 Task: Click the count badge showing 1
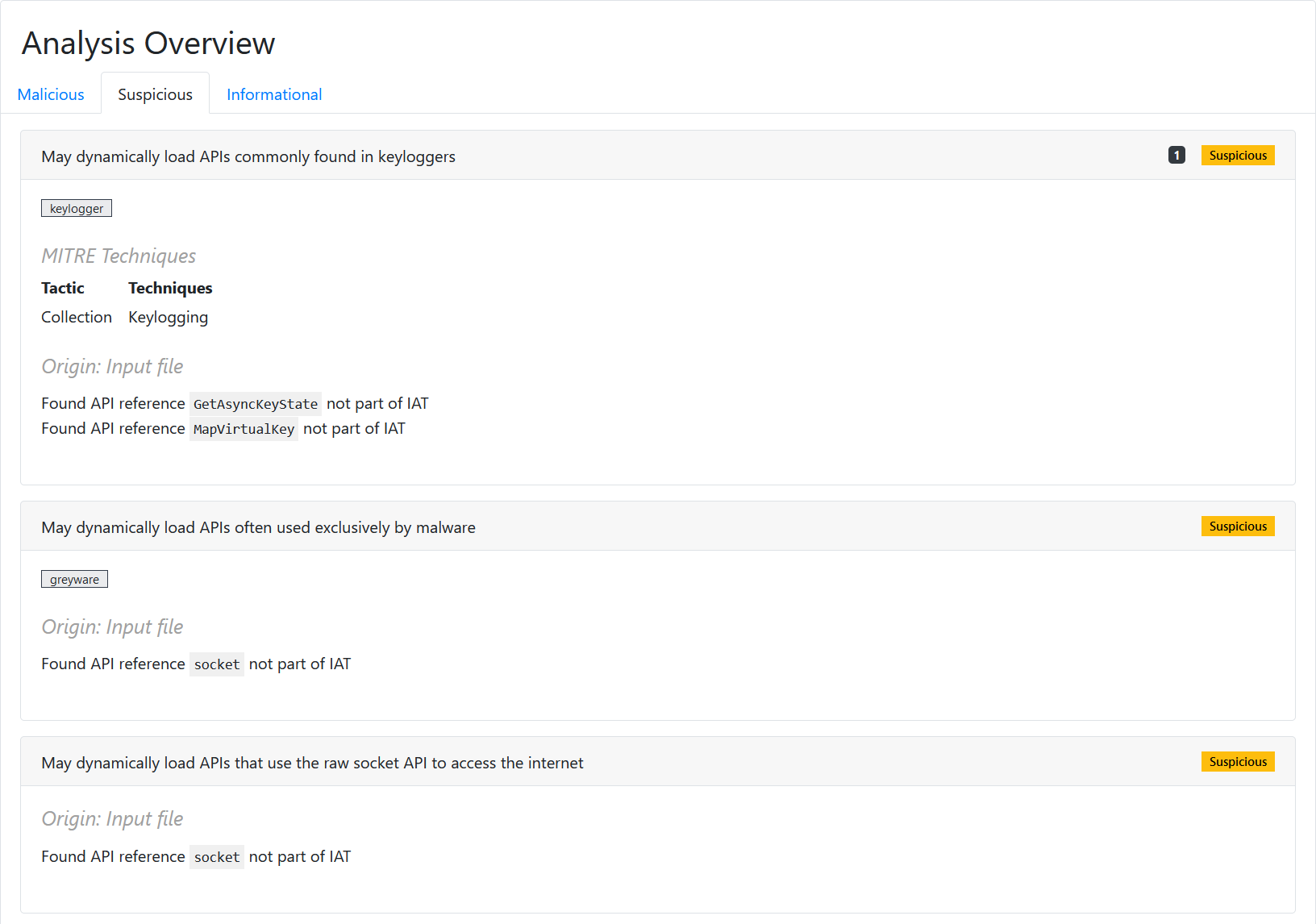coord(1176,155)
